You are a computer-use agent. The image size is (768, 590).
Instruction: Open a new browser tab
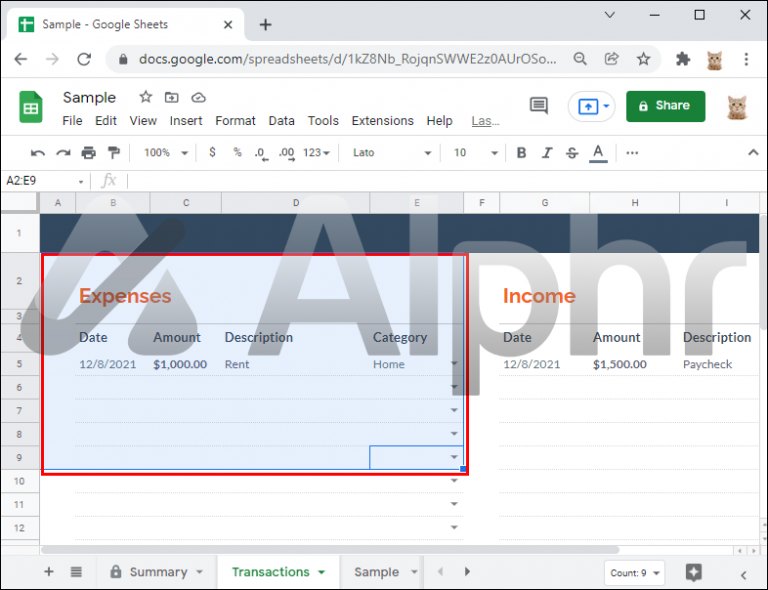click(265, 24)
